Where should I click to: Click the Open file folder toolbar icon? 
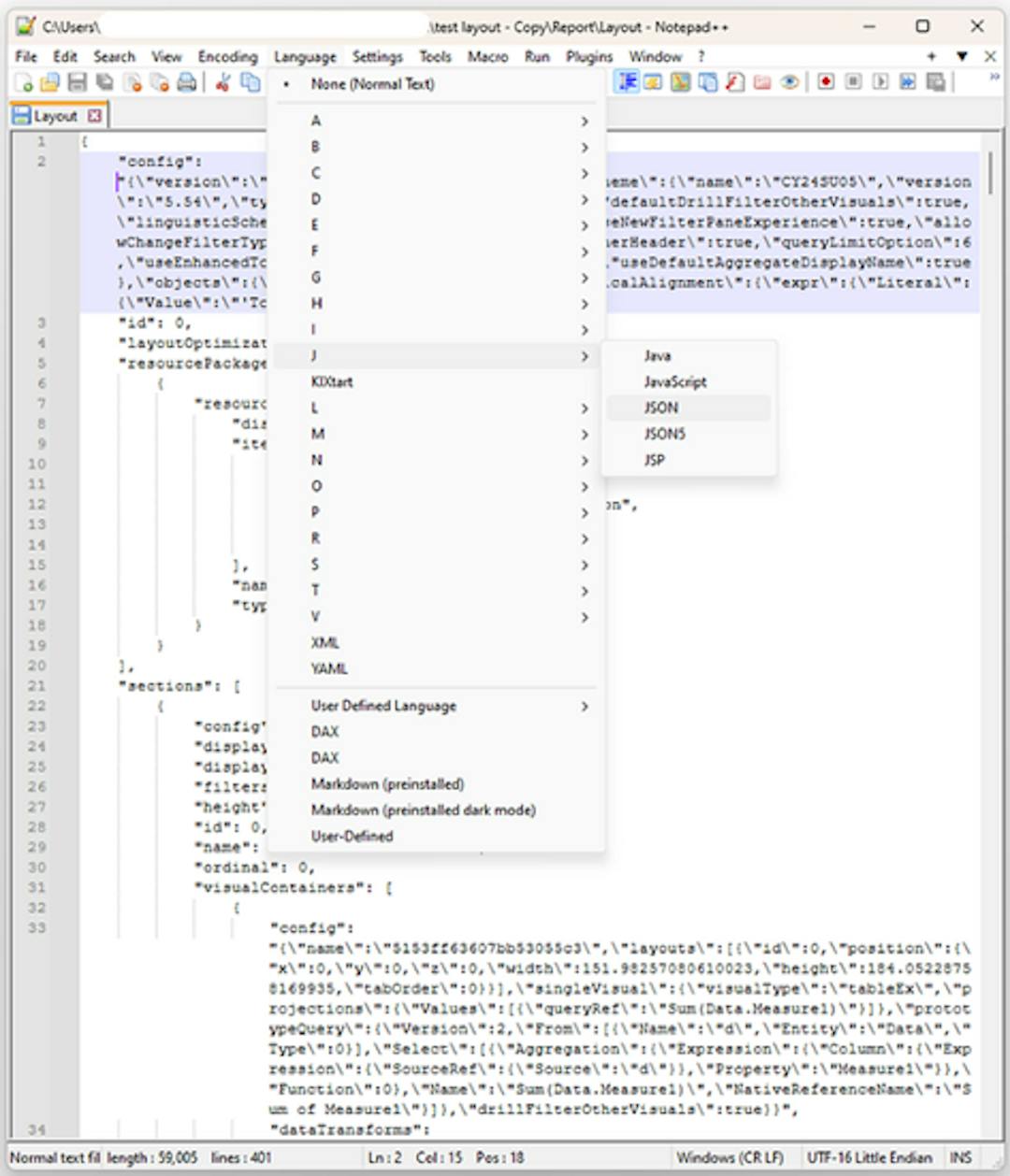(x=50, y=82)
